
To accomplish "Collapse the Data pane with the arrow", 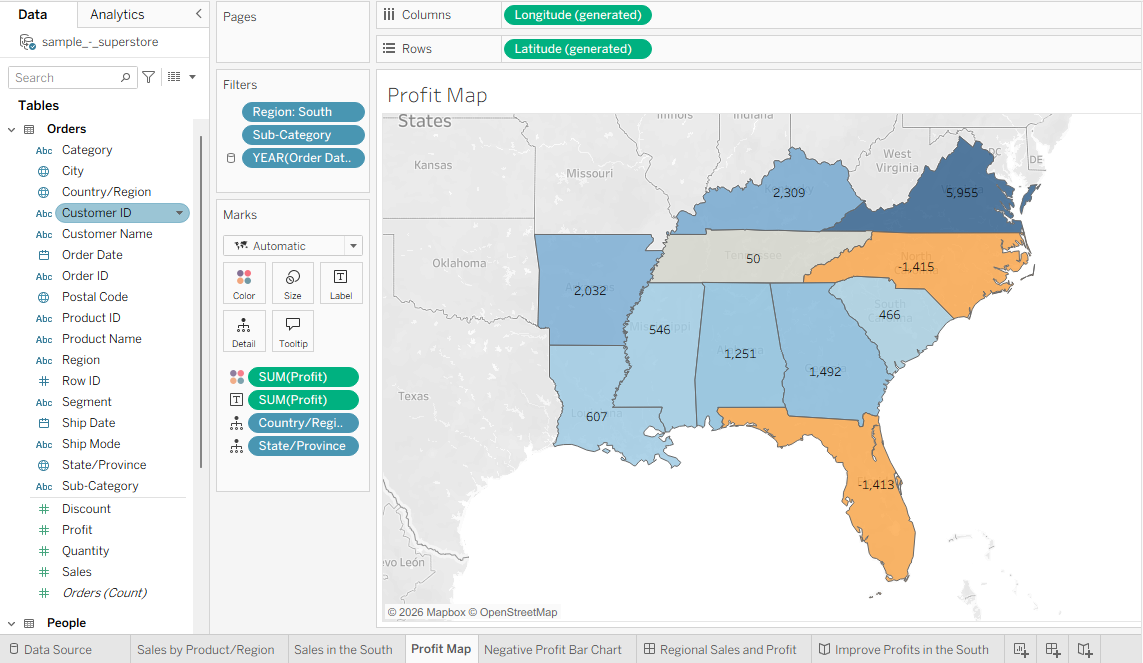I will (x=198, y=14).
